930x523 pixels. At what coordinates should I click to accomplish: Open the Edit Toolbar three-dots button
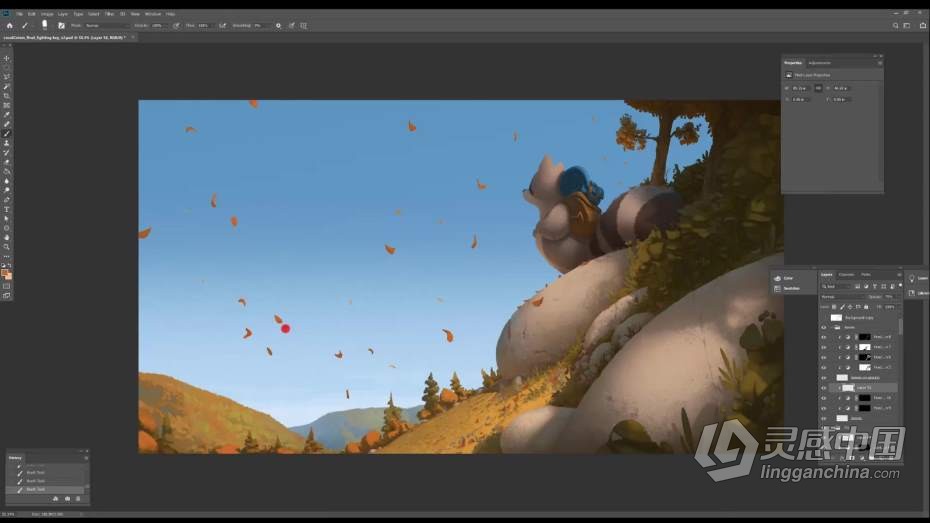[7, 256]
